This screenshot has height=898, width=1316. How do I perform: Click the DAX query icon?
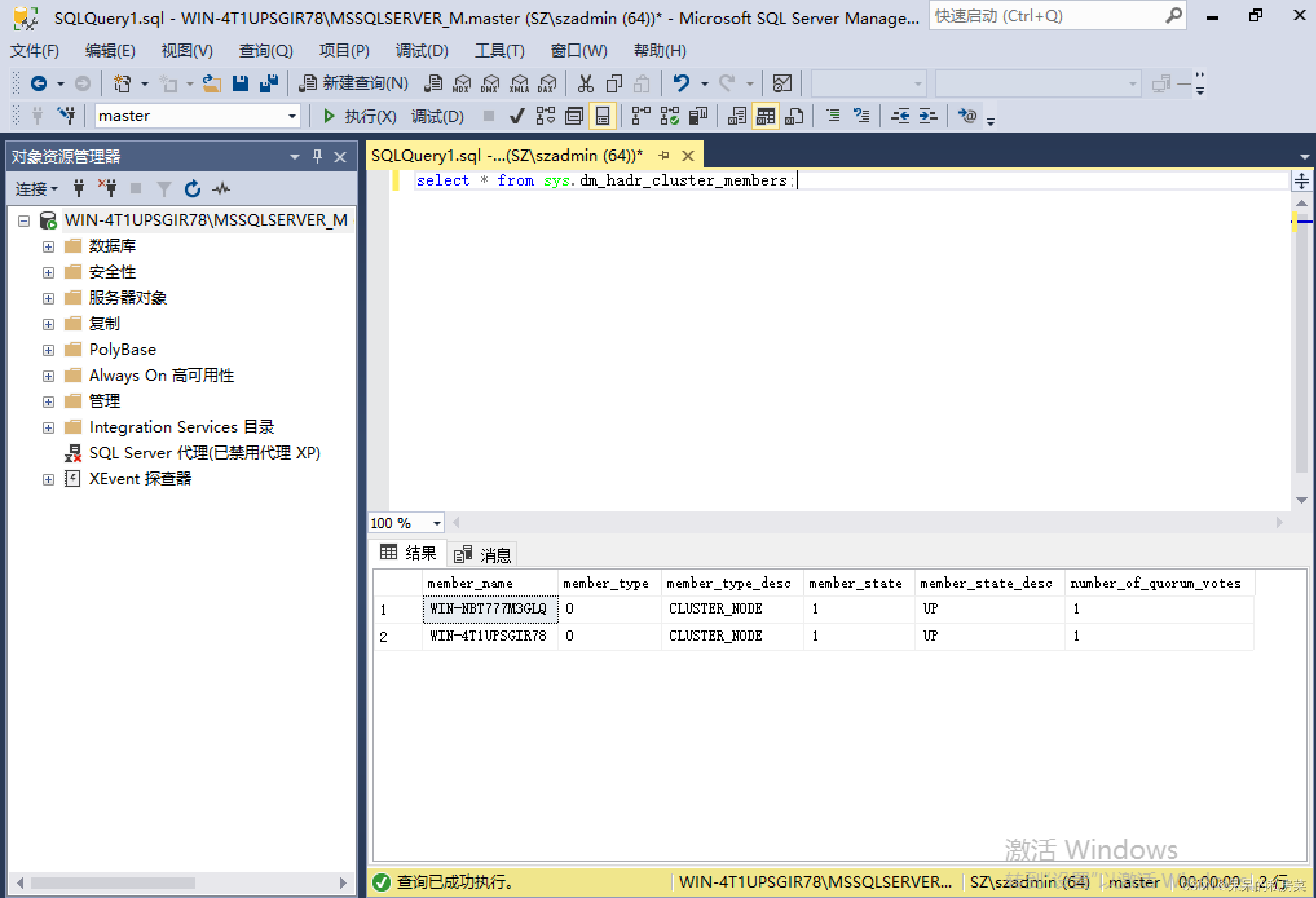547,83
